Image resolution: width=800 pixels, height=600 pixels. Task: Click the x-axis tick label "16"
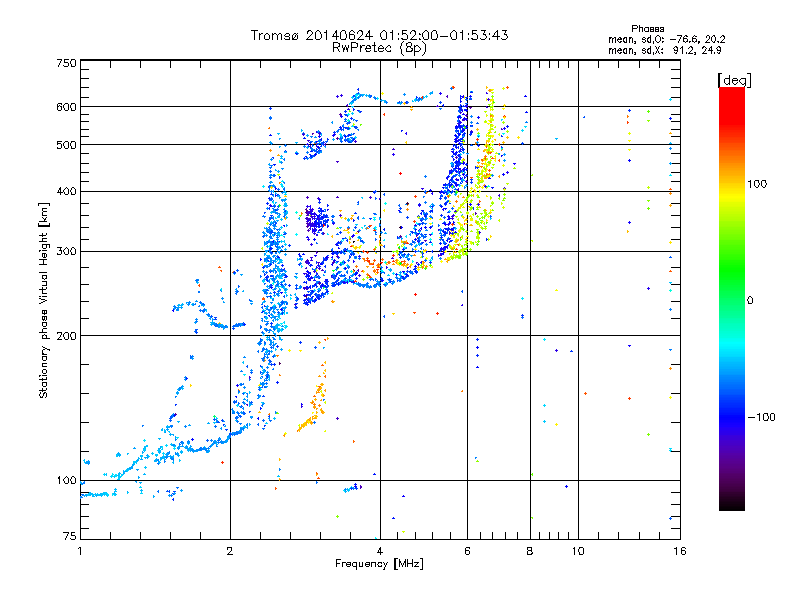tap(680, 552)
